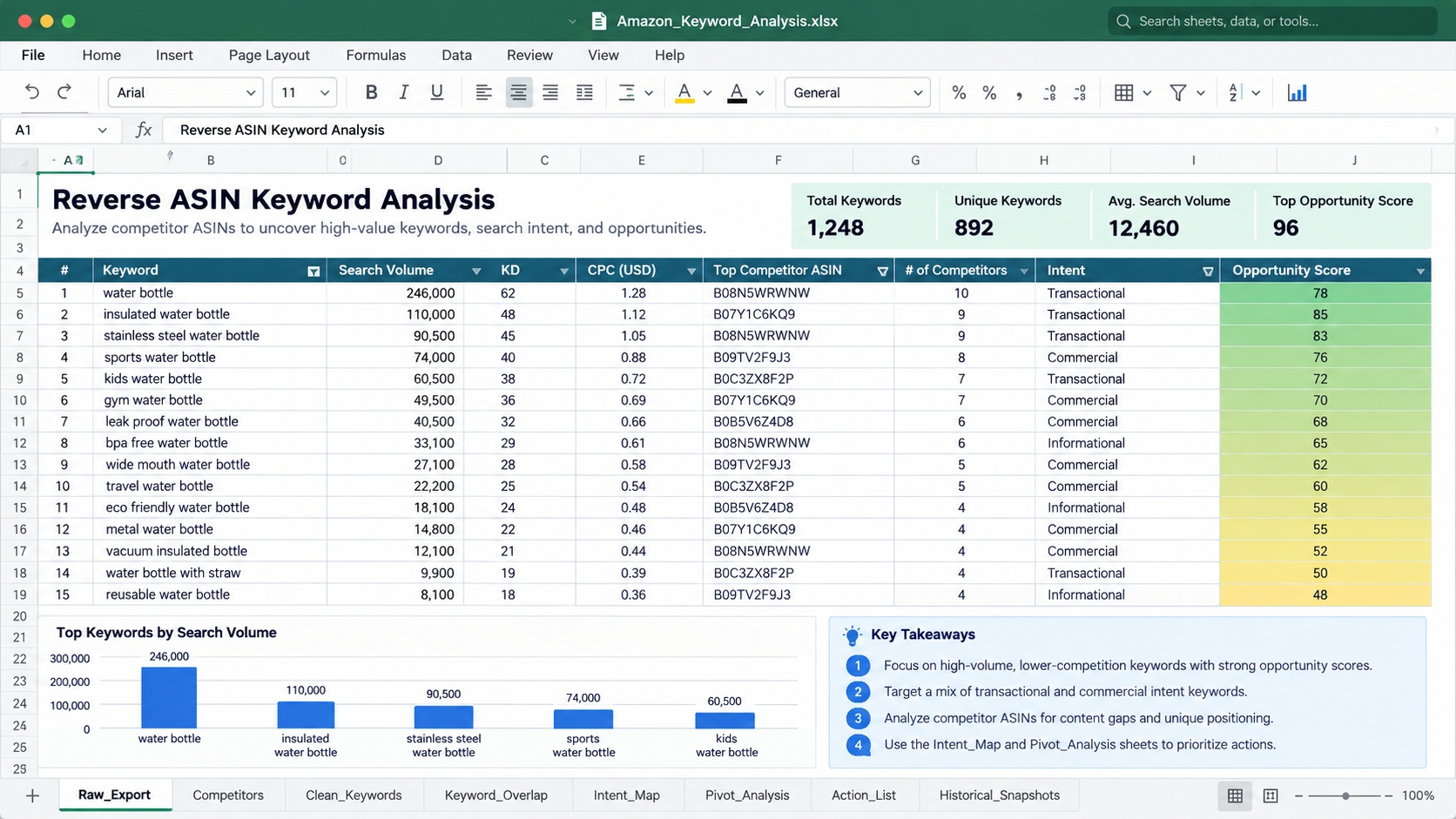This screenshot has height=819, width=1456.
Task: Open the File menu
Action: [x=33, y=55]
